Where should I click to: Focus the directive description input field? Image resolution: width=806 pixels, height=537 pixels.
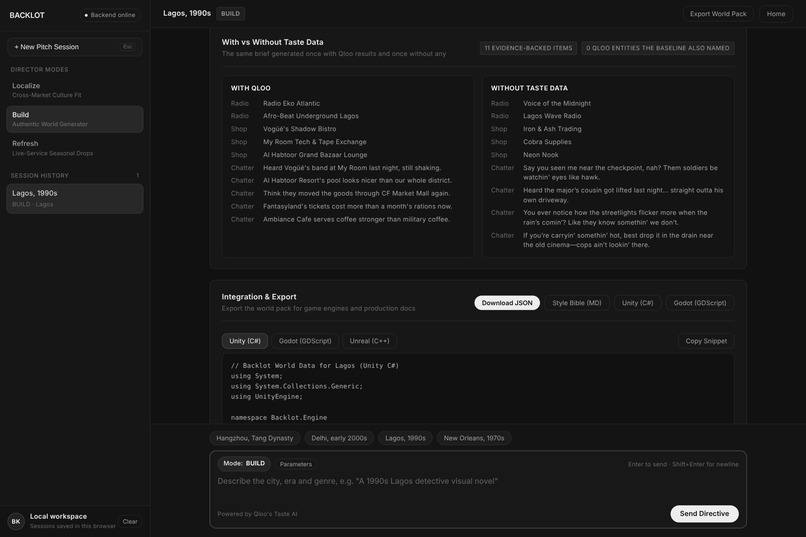click(x=478, y=482)
